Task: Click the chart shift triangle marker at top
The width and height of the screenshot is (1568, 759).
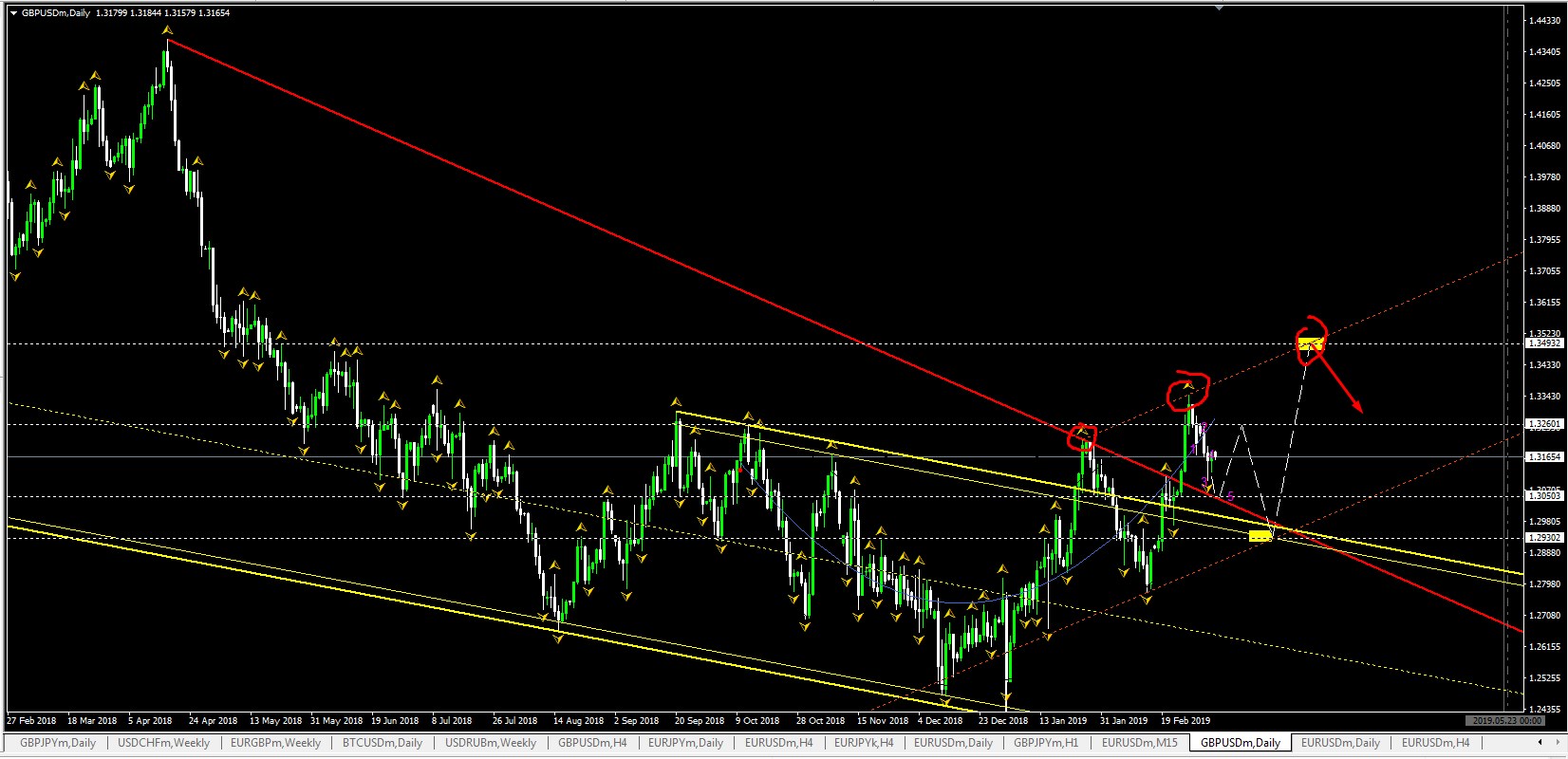Action: click(x=1219, y=8)
